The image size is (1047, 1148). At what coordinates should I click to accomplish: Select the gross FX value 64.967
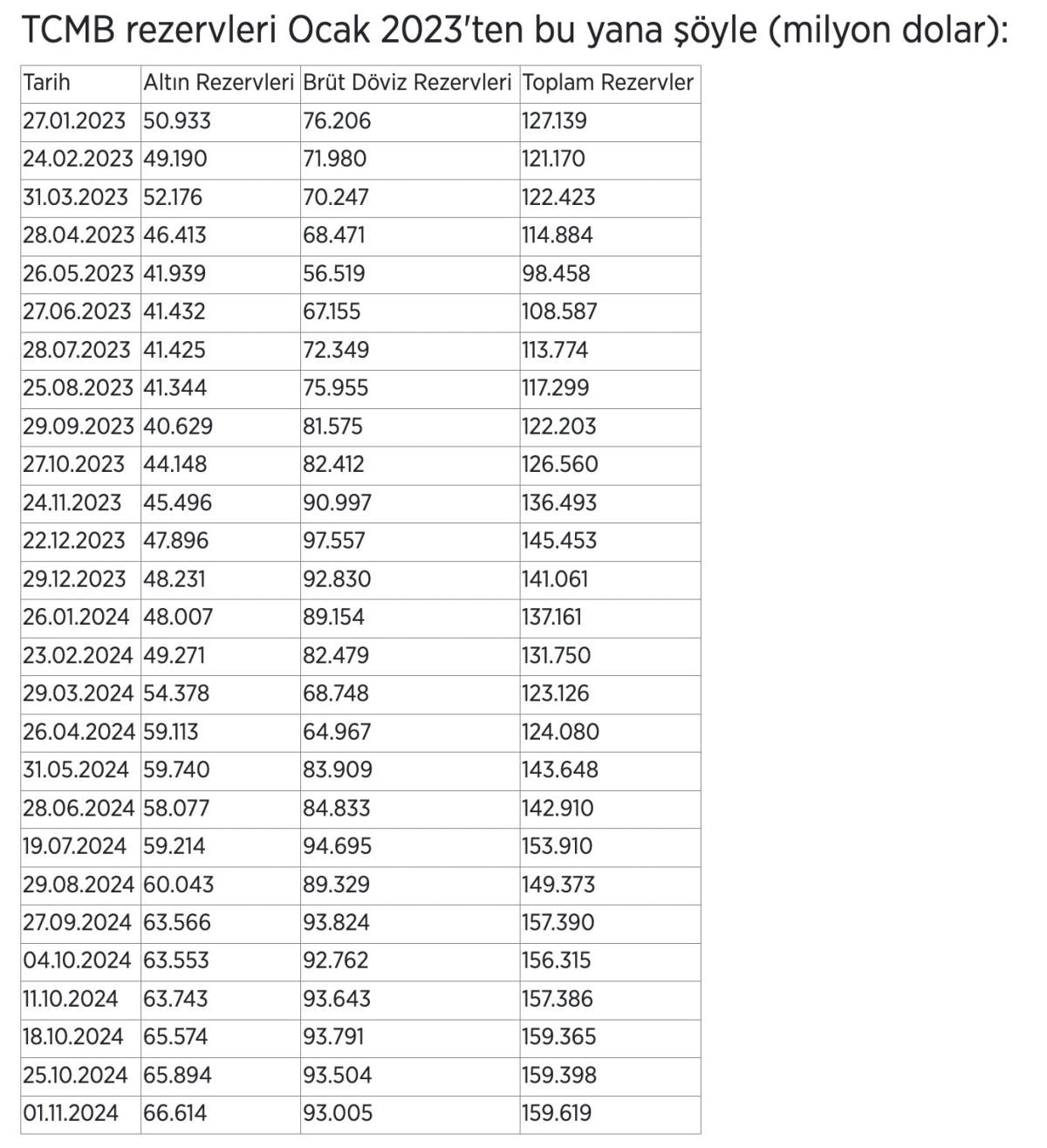click(x=336, y=732)
